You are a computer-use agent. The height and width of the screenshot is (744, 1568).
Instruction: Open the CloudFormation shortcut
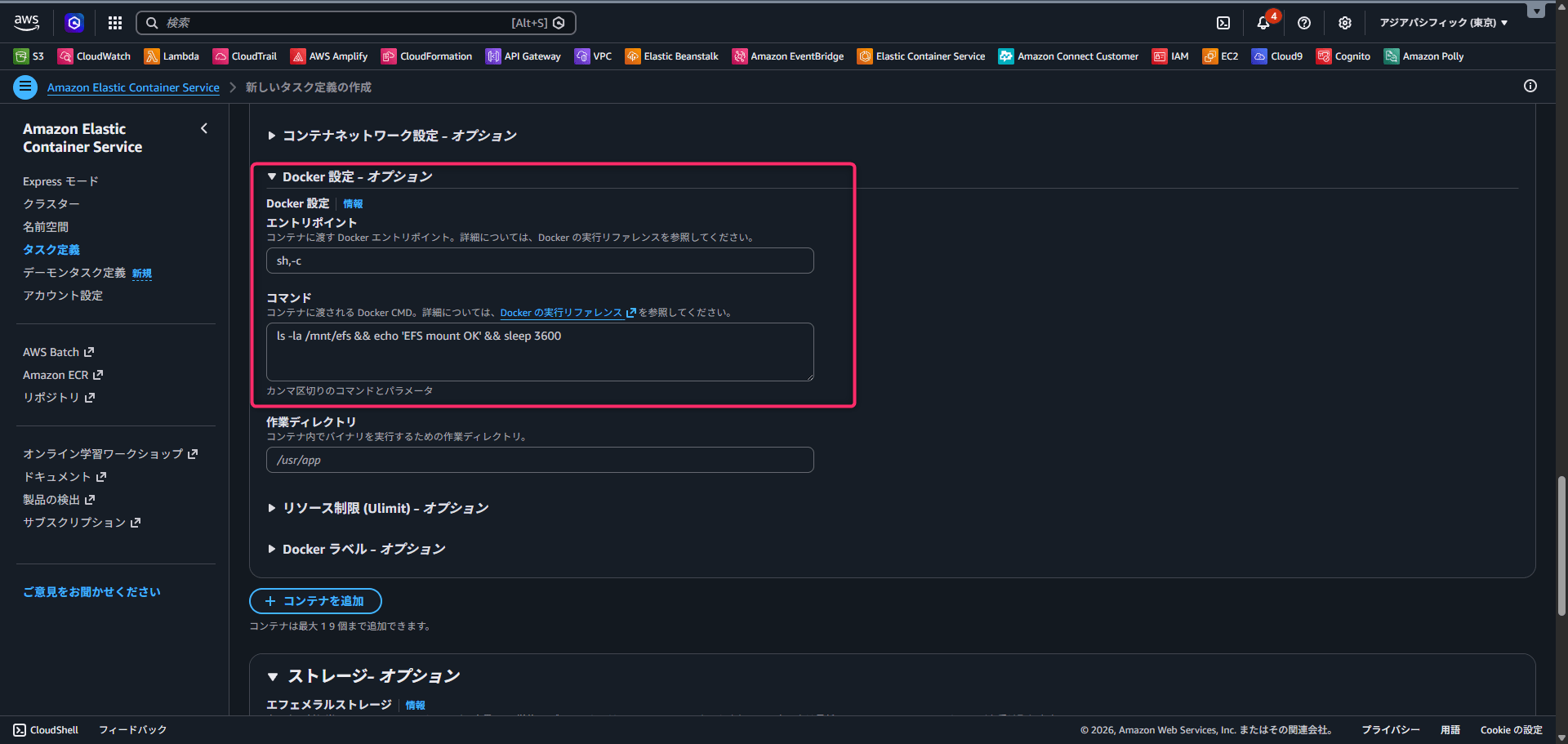coord(426,56)
